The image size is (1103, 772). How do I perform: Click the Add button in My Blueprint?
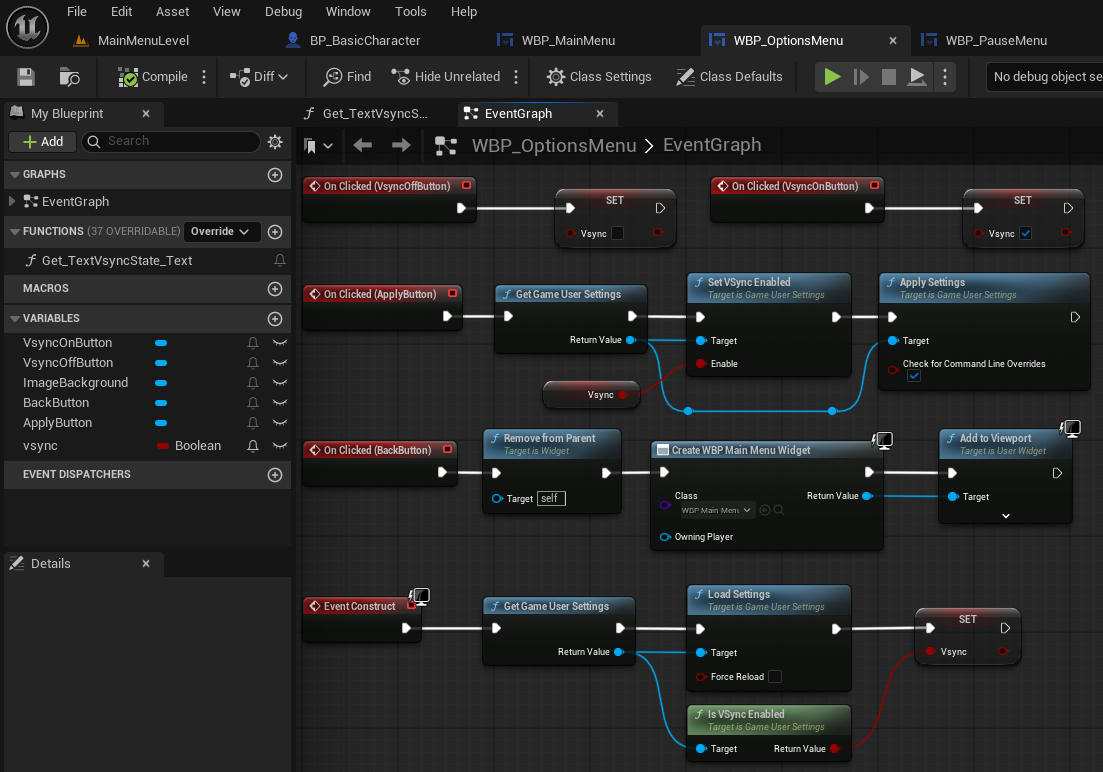pos(43,142)
